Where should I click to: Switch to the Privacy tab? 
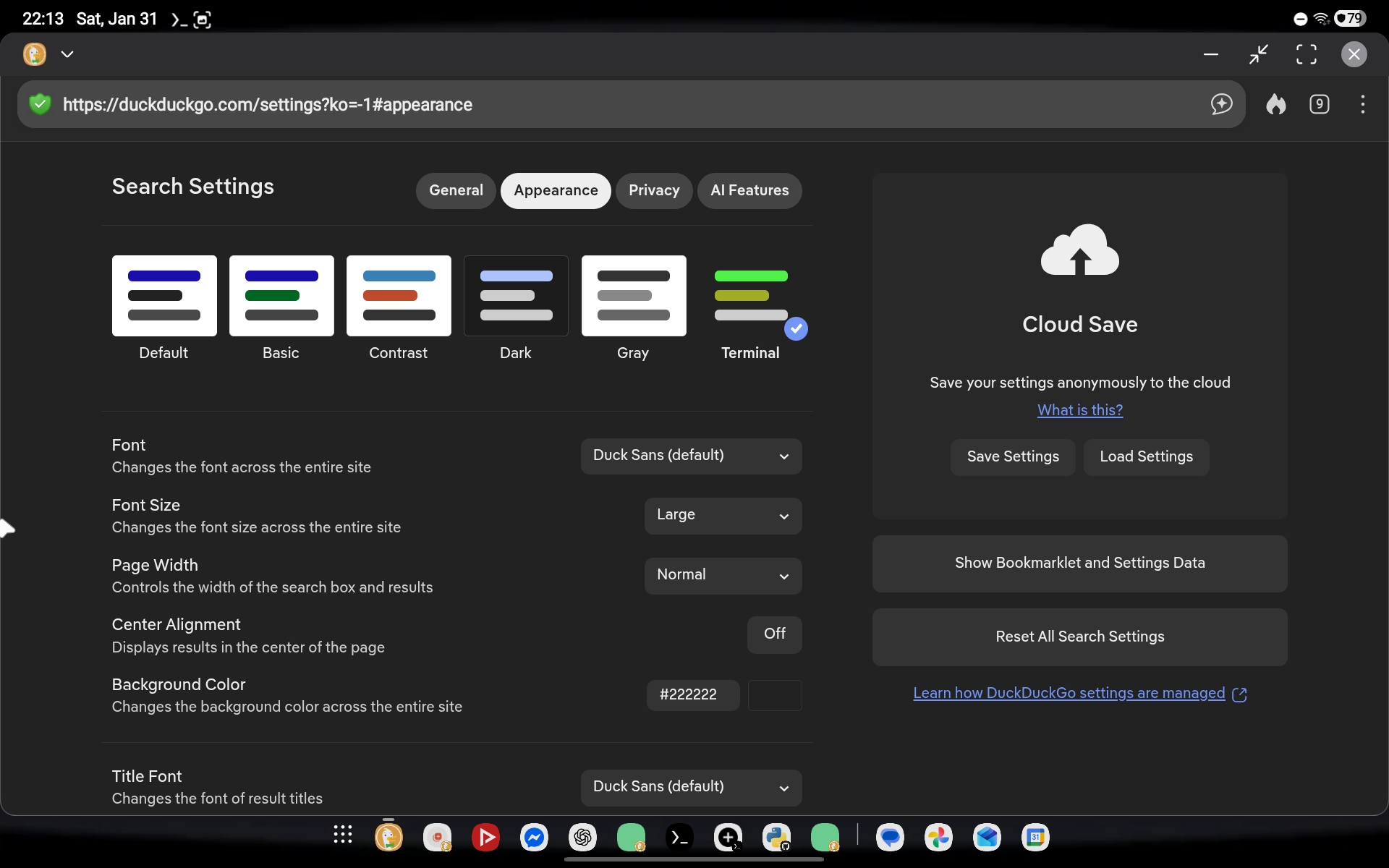coord(654,190)
